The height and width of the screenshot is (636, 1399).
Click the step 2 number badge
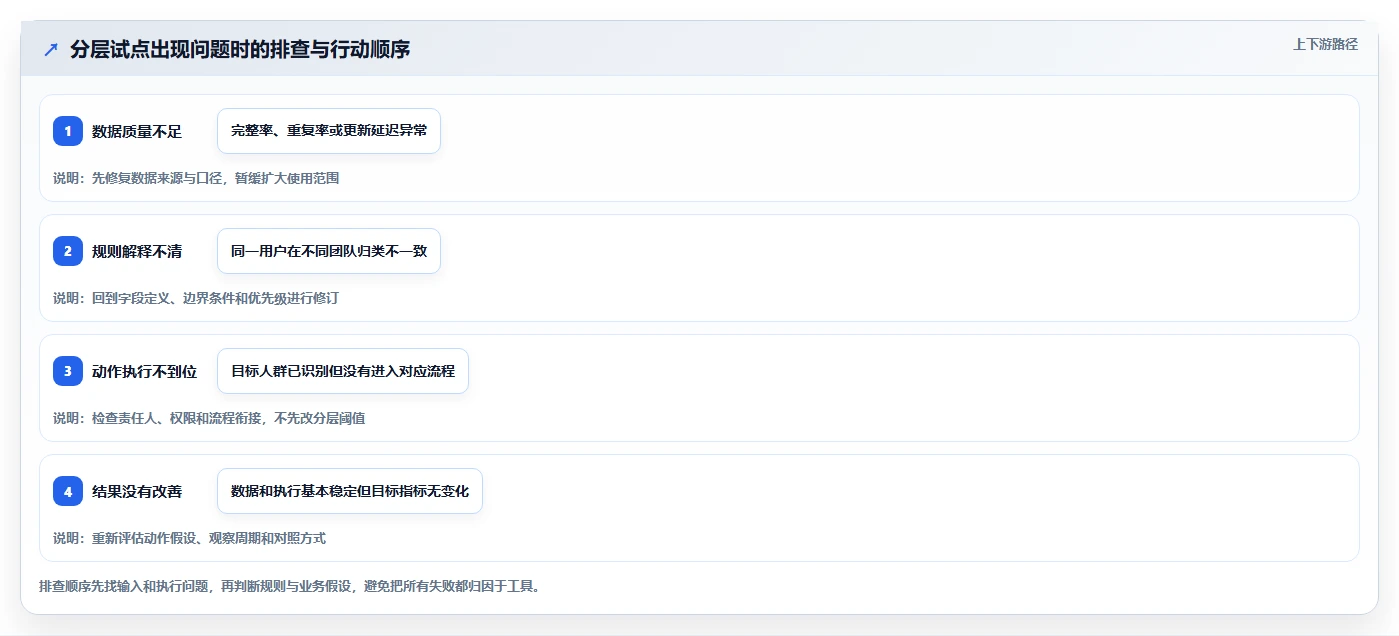68,251
